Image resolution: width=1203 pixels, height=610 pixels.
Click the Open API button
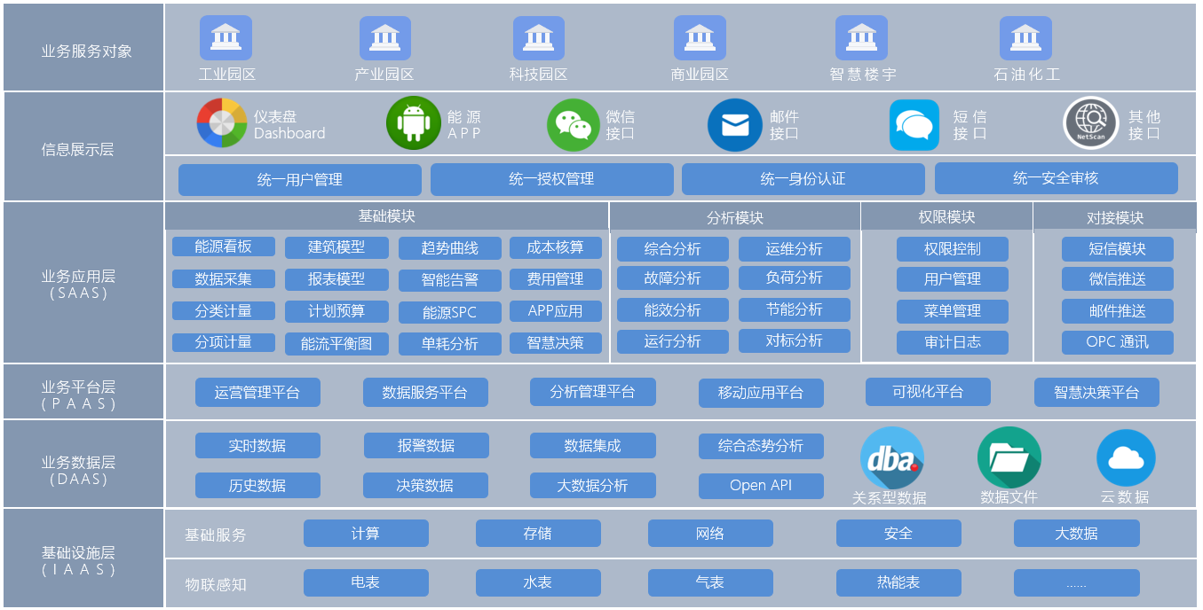tap(761, 485)
